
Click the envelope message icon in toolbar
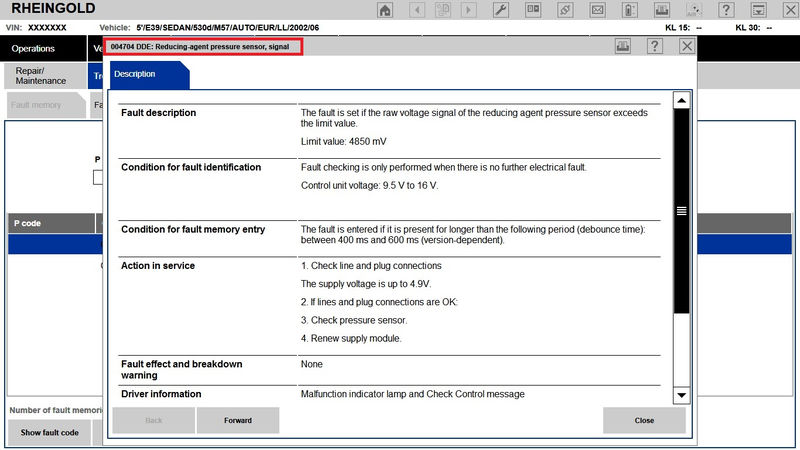click(598, 10)
